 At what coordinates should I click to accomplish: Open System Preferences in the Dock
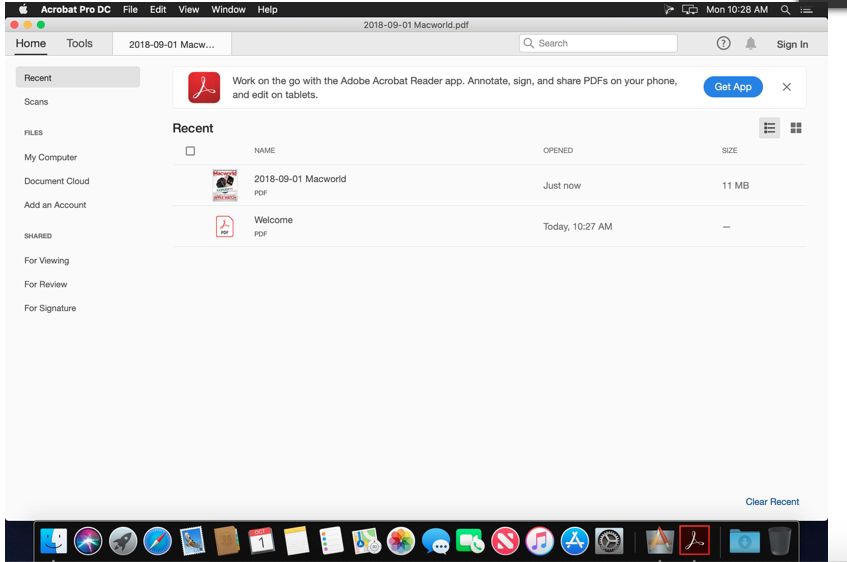point(609,541)
